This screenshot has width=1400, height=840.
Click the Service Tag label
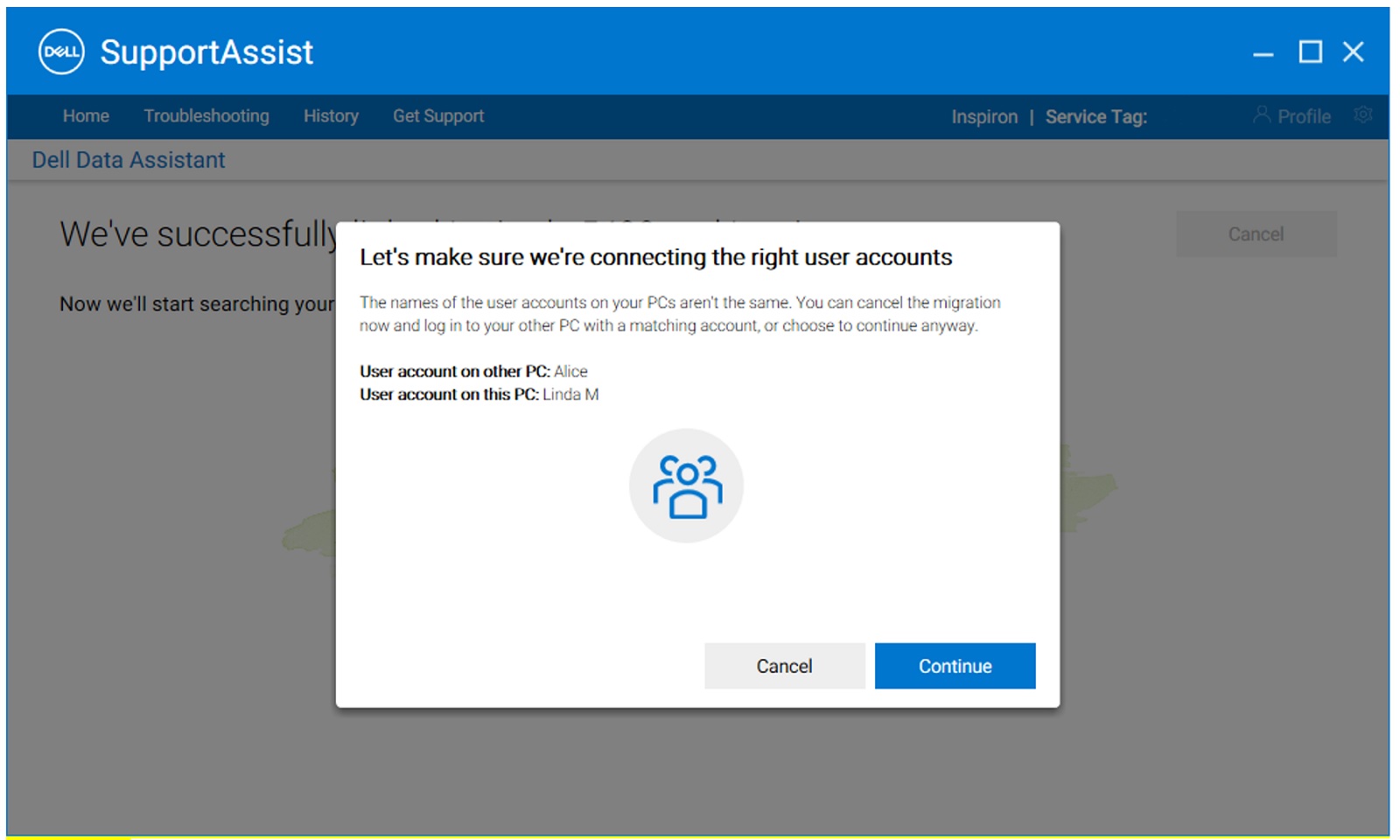(1095, 115)
